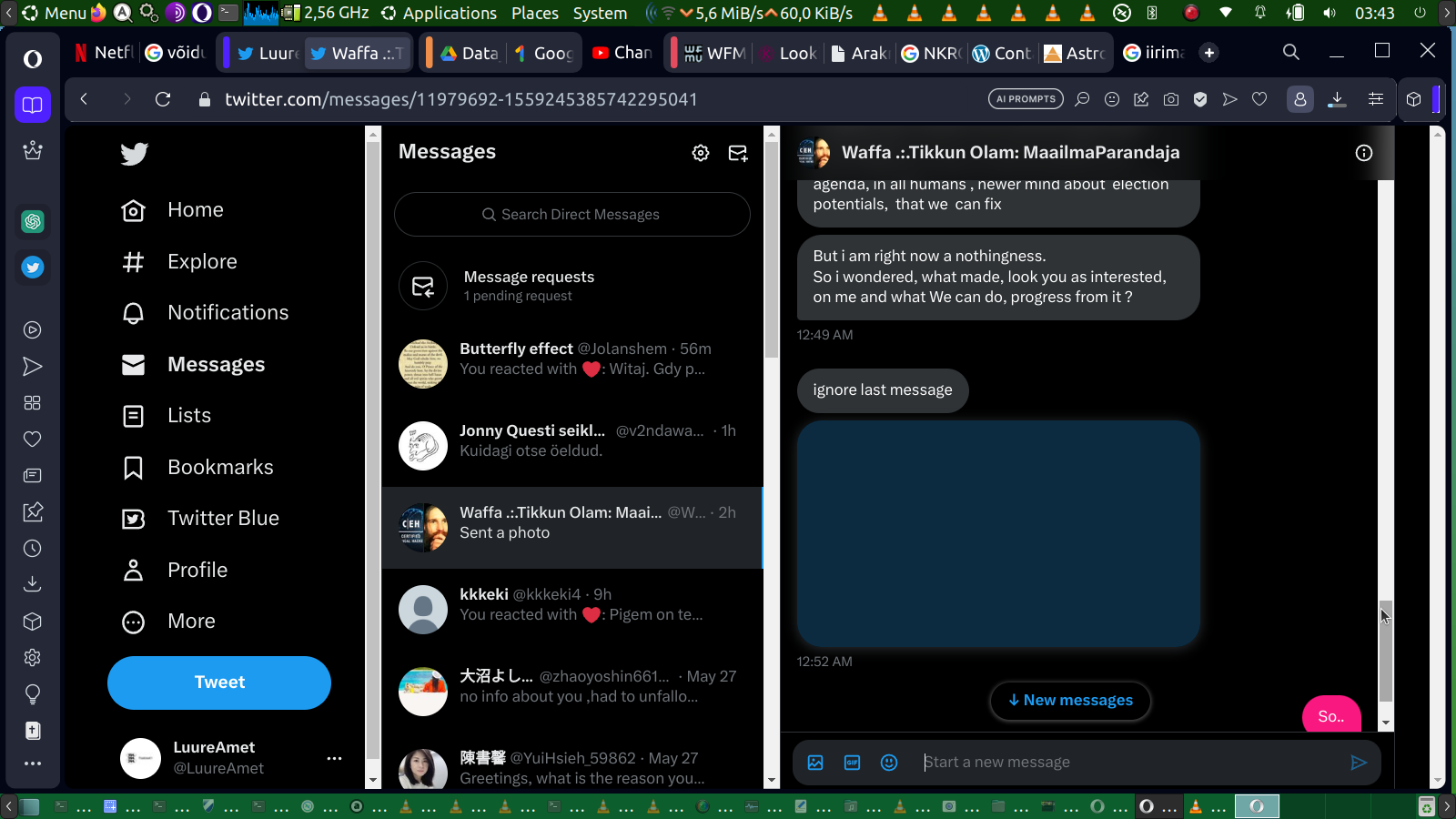The height and width of the screenshot is (819, 1456).
Task: Open kkkeki conversation
Action: (x=572, y=610)
